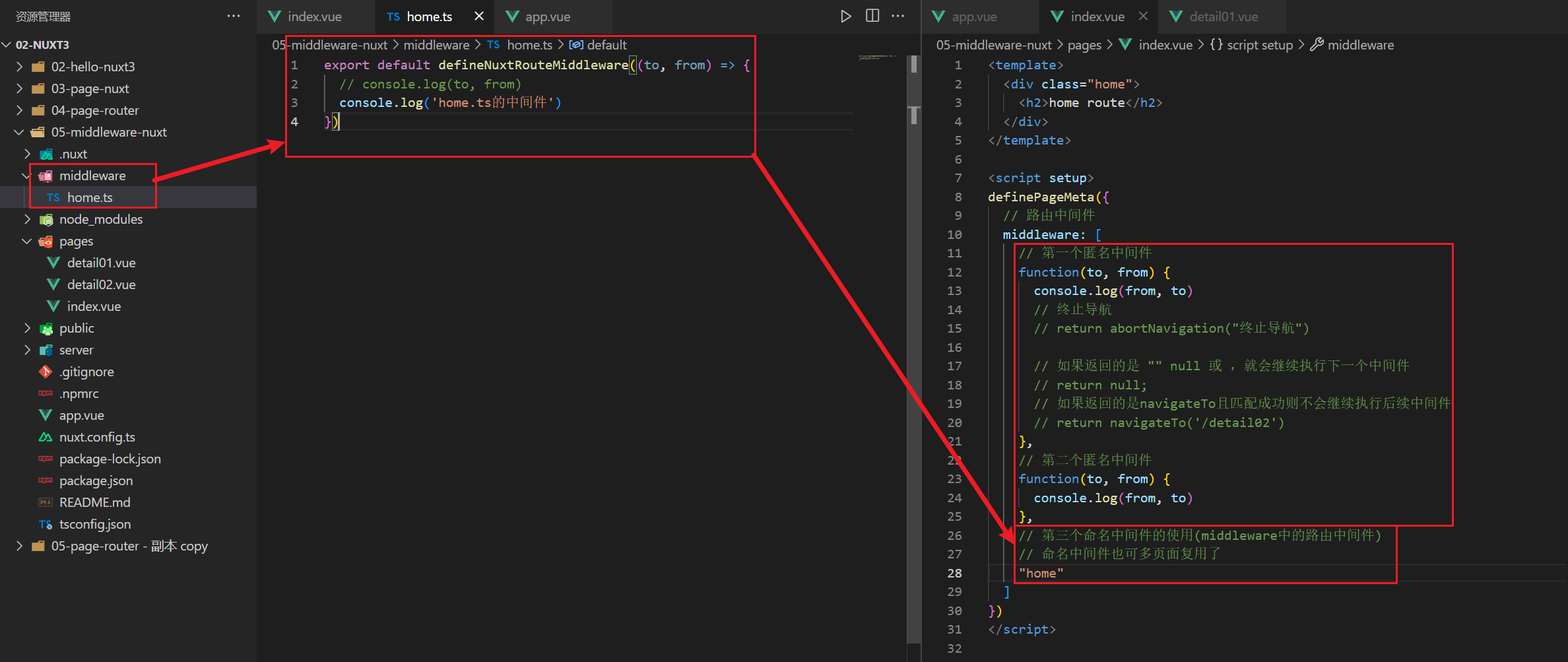Click the tsconfig.json file icon
The height and width of the screenshot is (662, 1568).
46,524
